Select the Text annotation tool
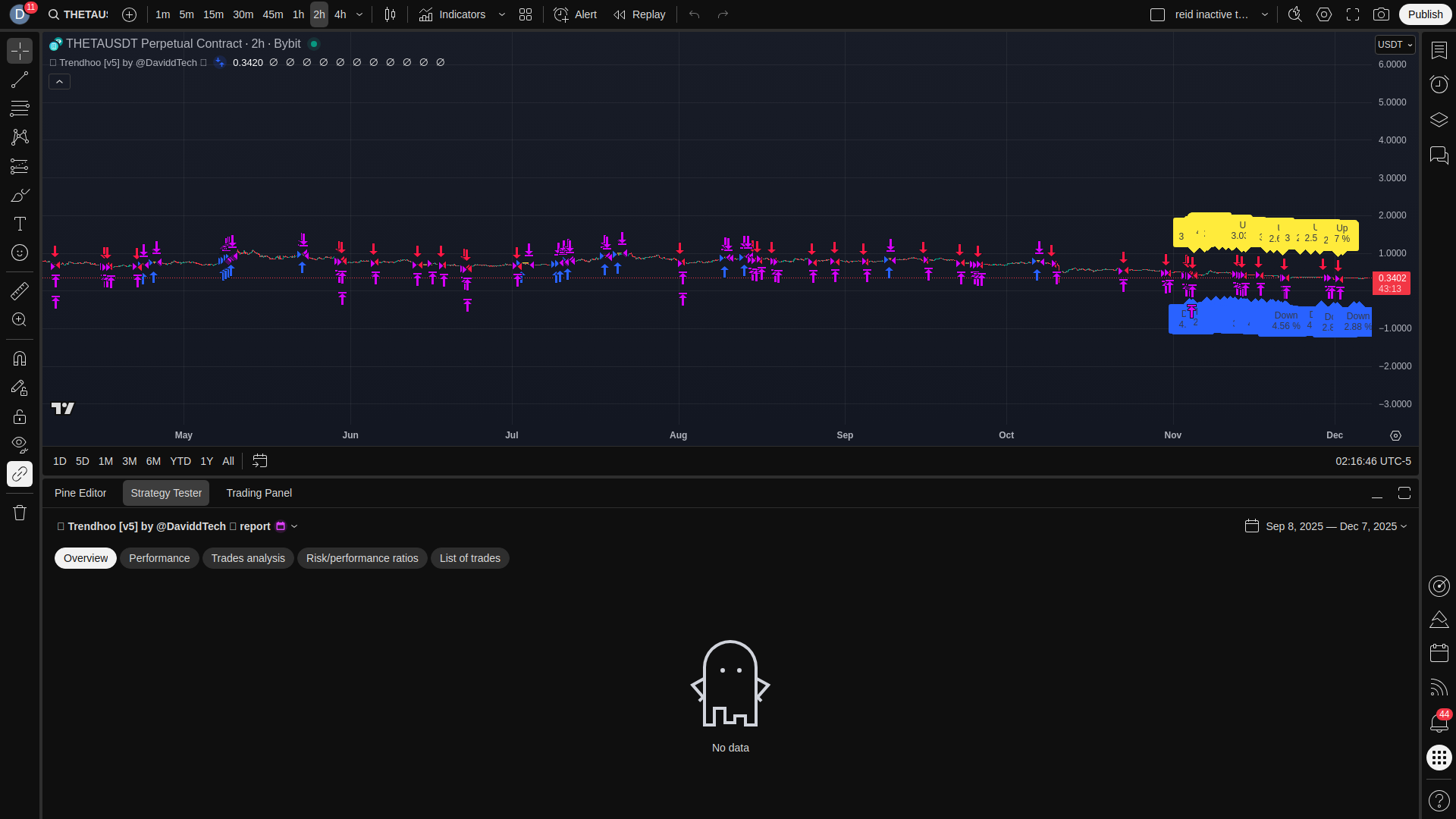 point(20,224)
